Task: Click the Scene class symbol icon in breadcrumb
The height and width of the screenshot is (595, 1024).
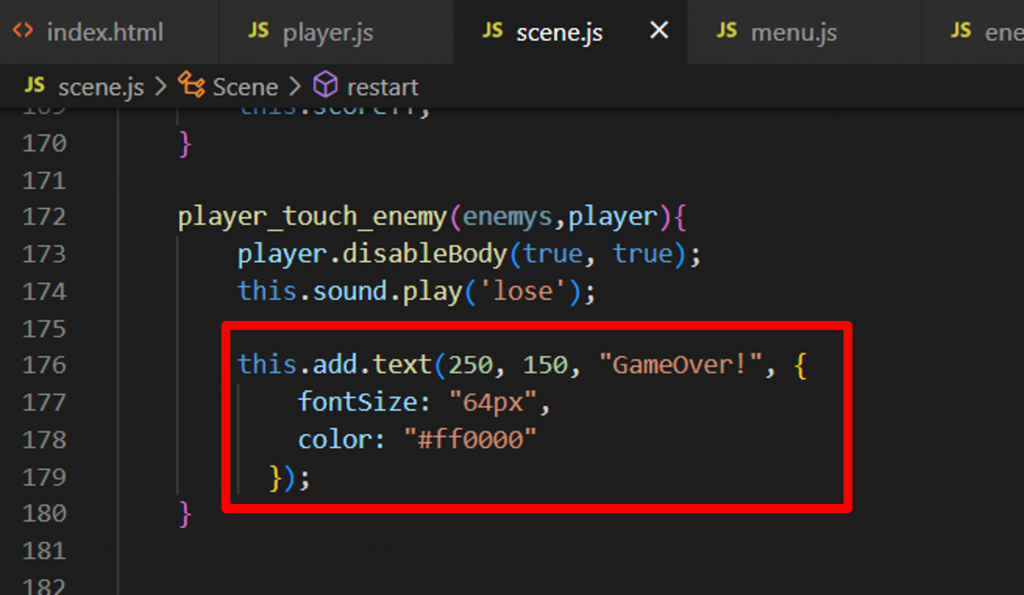Action: point(192,86)
